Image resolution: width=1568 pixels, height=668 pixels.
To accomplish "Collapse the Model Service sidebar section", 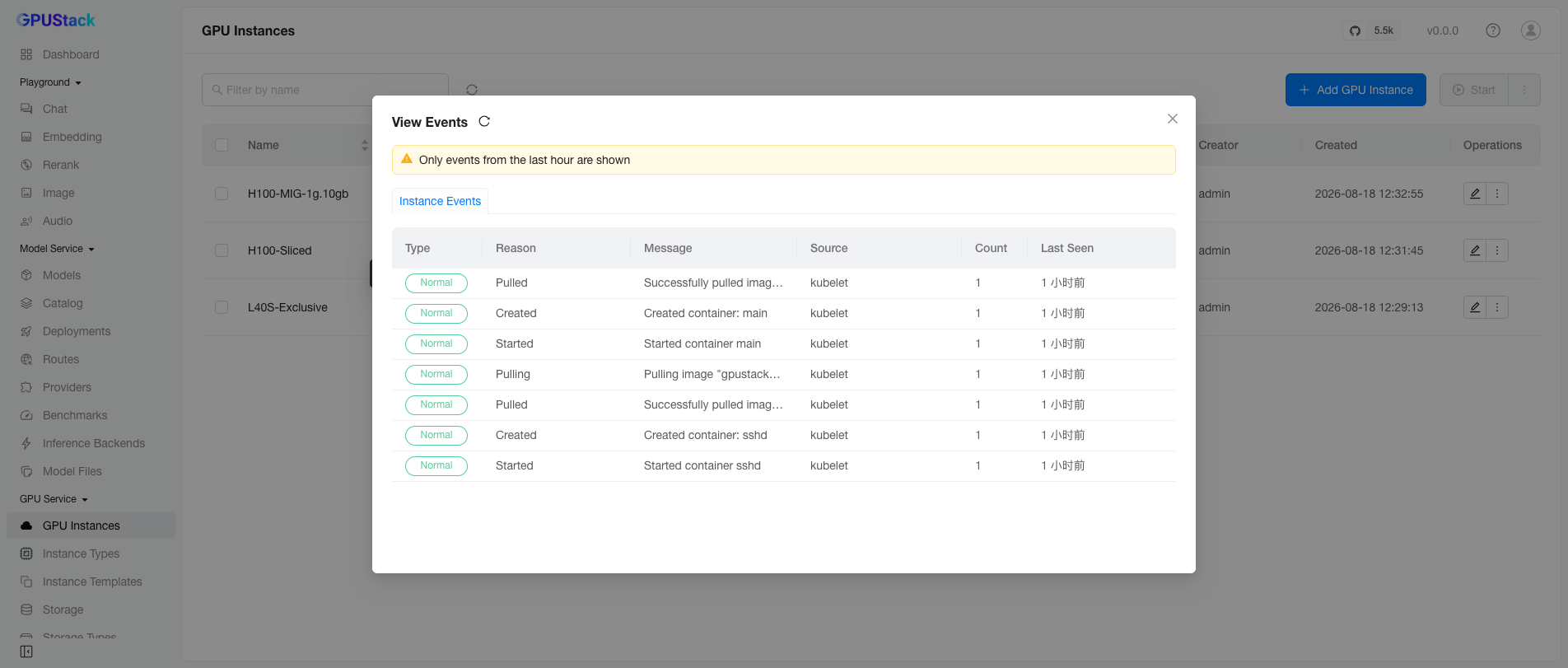I will (57, 249).
